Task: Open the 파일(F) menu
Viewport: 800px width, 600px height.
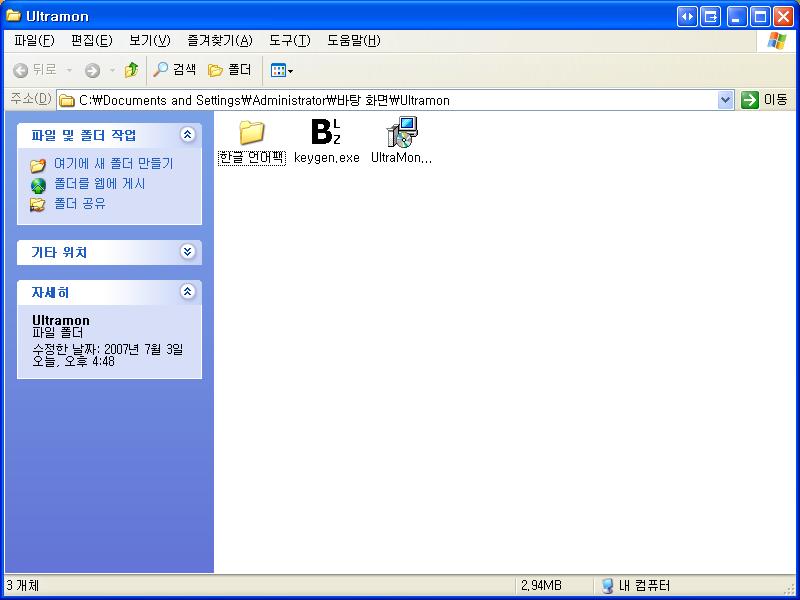Action: pyautogui.click(x=34, y=41)
